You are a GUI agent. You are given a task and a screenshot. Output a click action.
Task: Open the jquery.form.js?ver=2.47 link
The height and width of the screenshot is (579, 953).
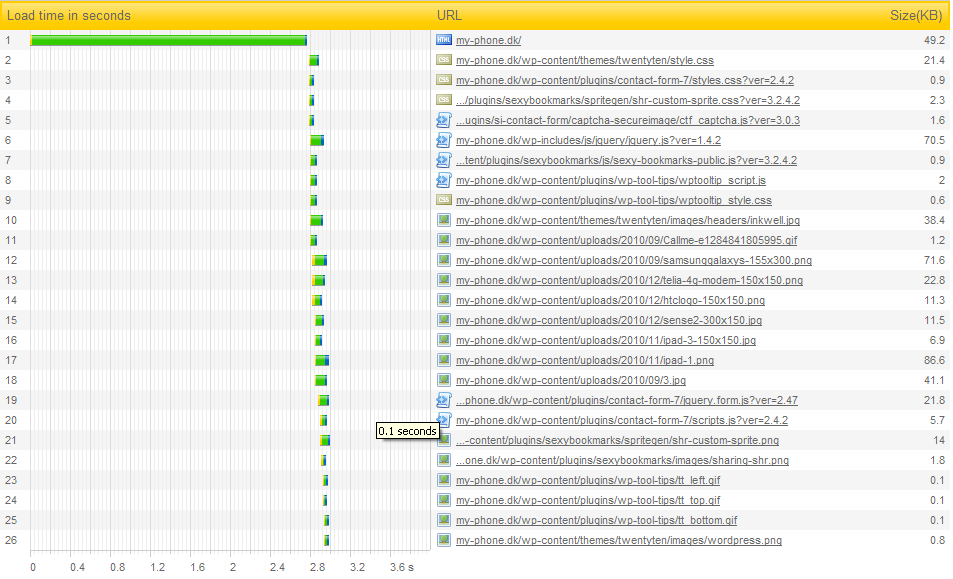pos(627,402)
